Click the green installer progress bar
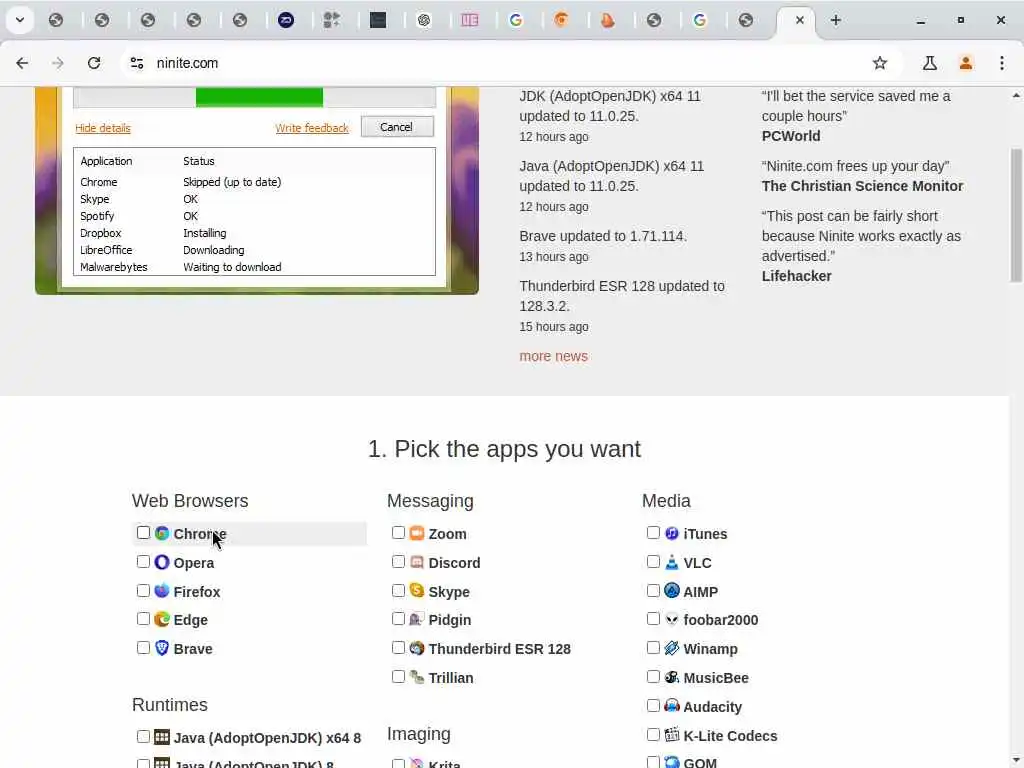 click(x=259, y=97)
